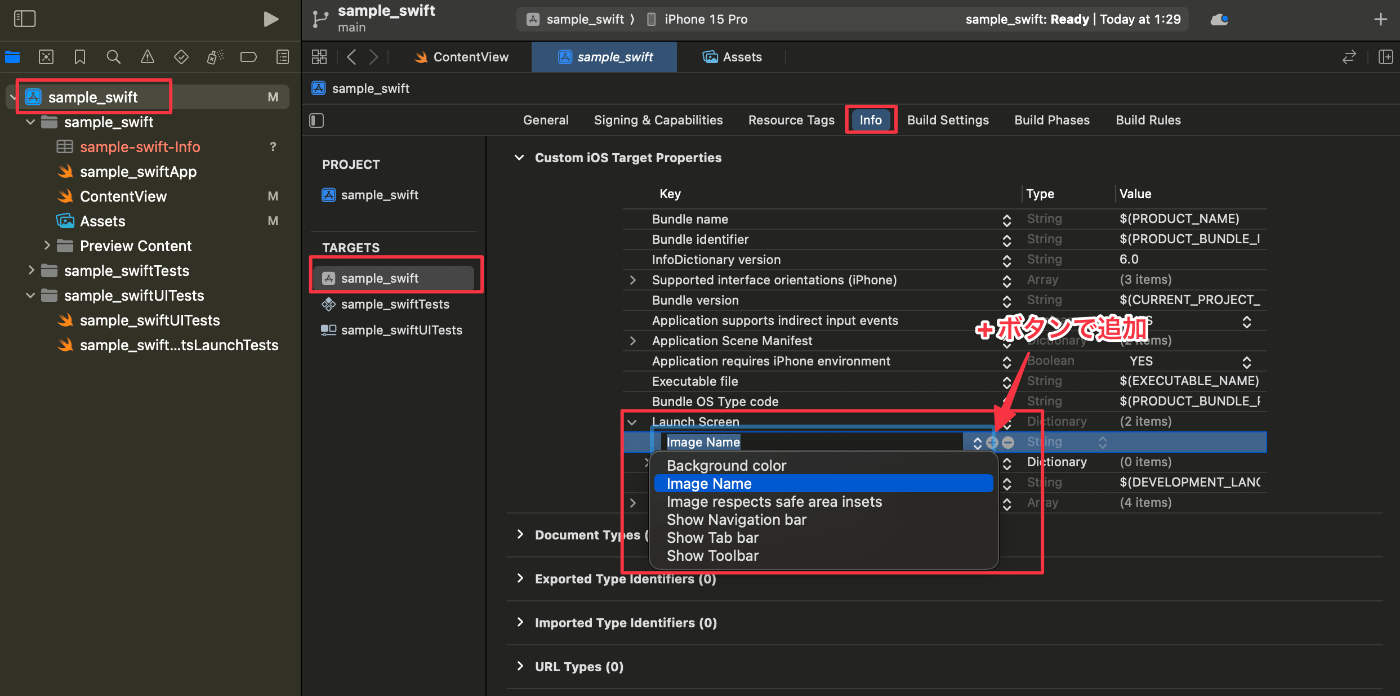Go back with the left chevron

click(351, 57)
